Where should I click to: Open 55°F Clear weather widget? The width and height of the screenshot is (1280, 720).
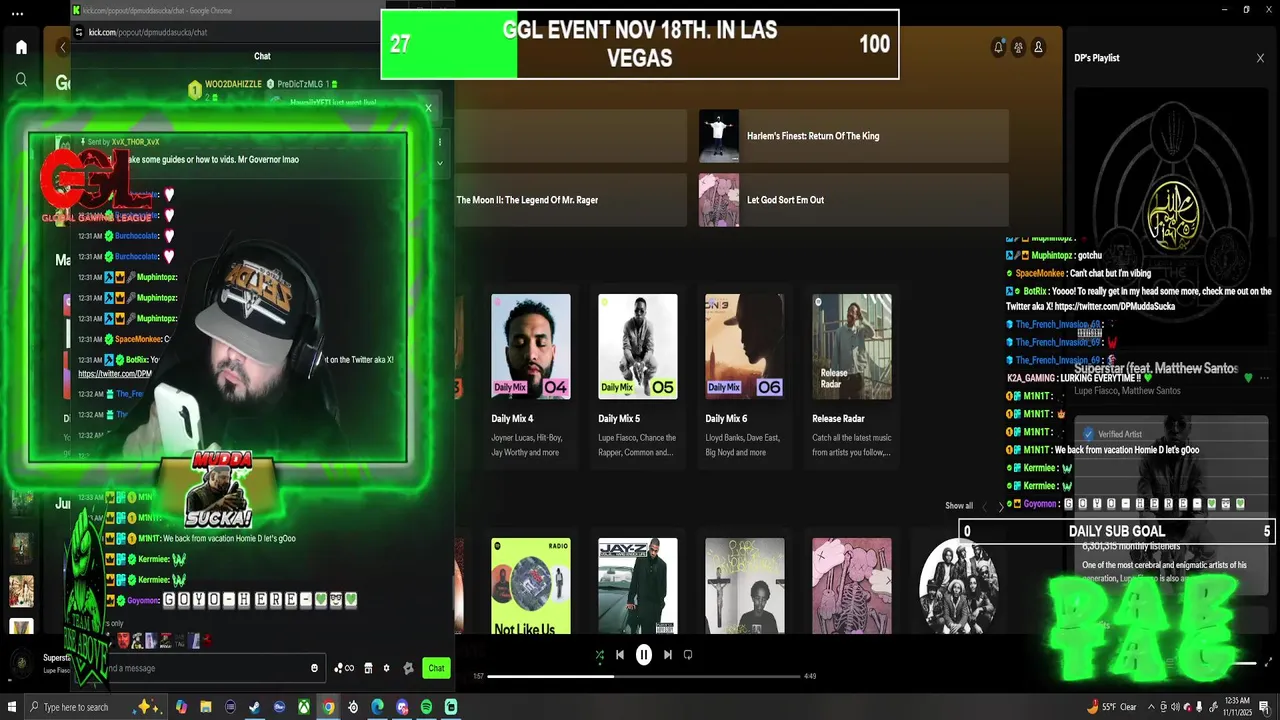[x=1112, y=707]
